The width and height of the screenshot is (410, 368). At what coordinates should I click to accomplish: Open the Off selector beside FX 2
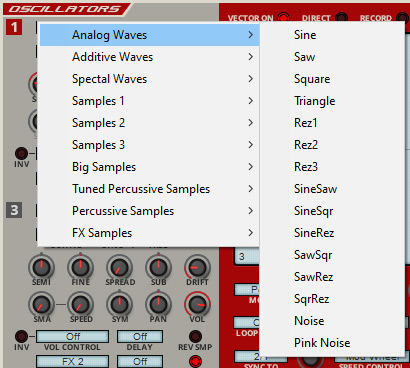pos(140,361)
